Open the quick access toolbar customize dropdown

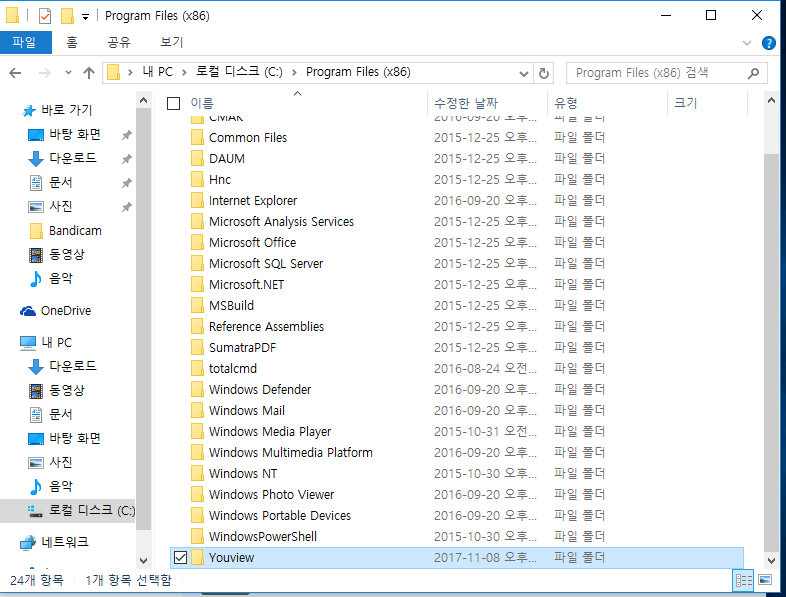tap(85, 17)
